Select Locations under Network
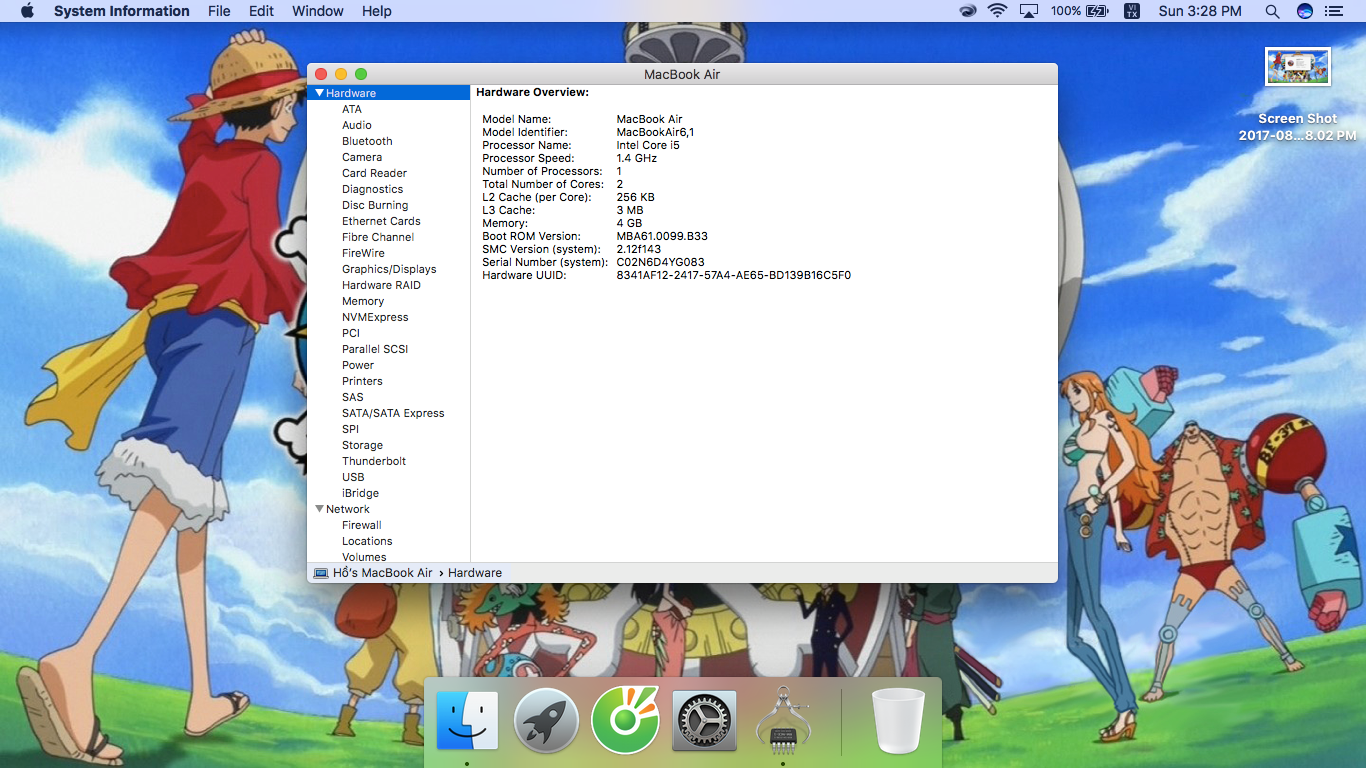Screen dimensions: 1366x768 point(367,541)
